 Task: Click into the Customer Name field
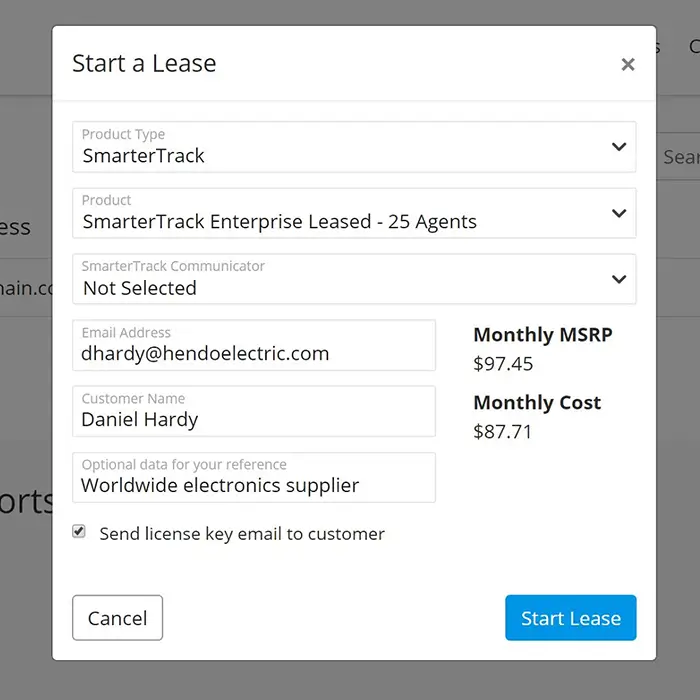coord(254,411)
